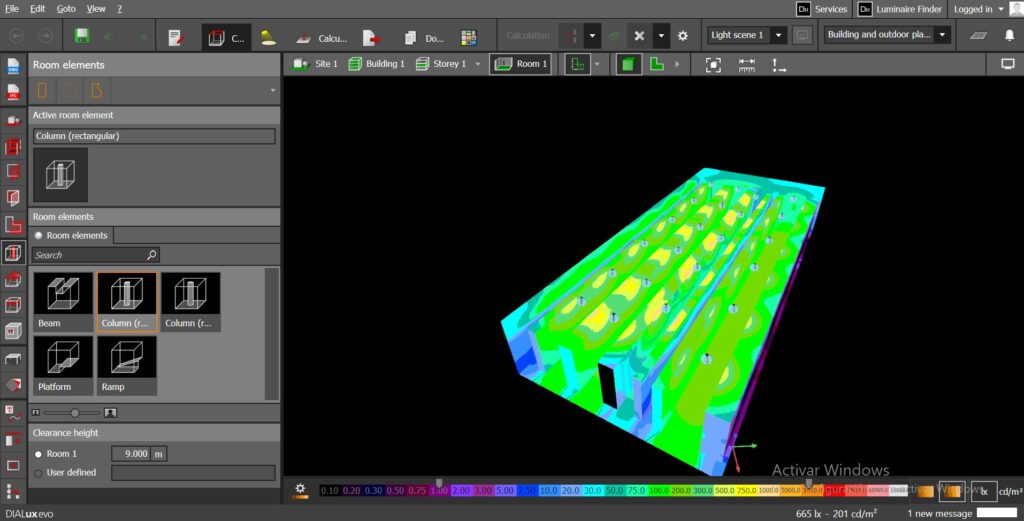Open calculation settings gear icon
Screen dimensions: 1024x521
683,36
